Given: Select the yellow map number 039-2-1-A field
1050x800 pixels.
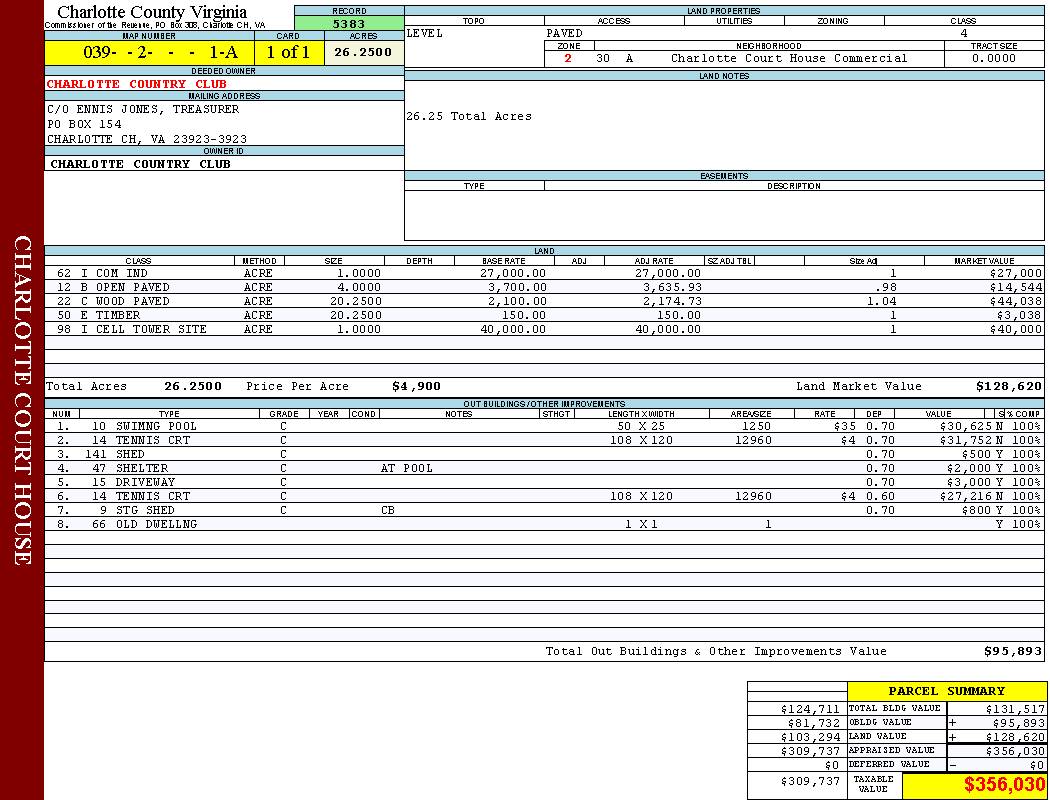Looking at the screenshot, I should point(147,53).
